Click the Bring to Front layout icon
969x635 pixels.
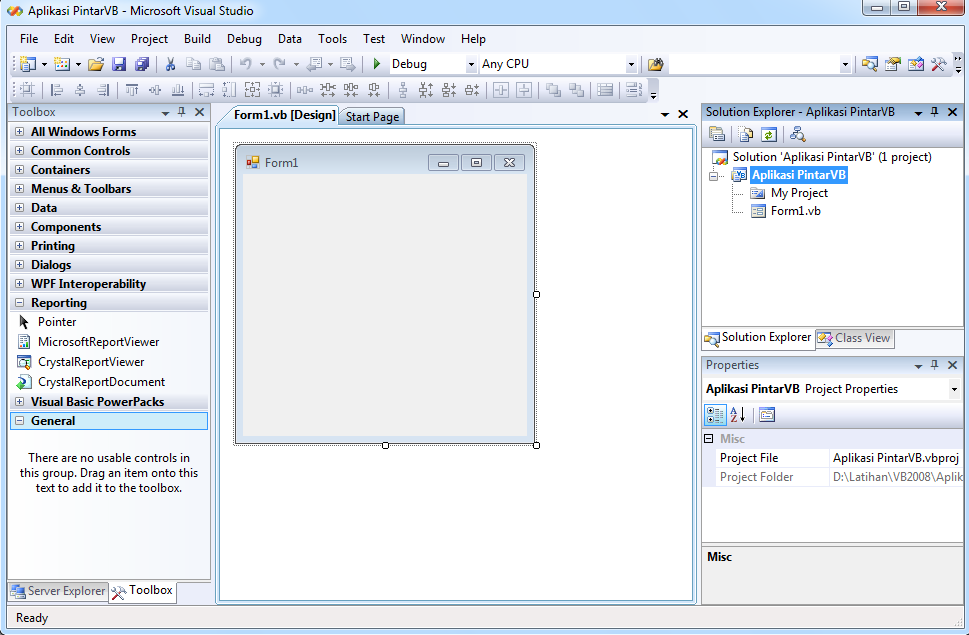(x=553, y=90)
